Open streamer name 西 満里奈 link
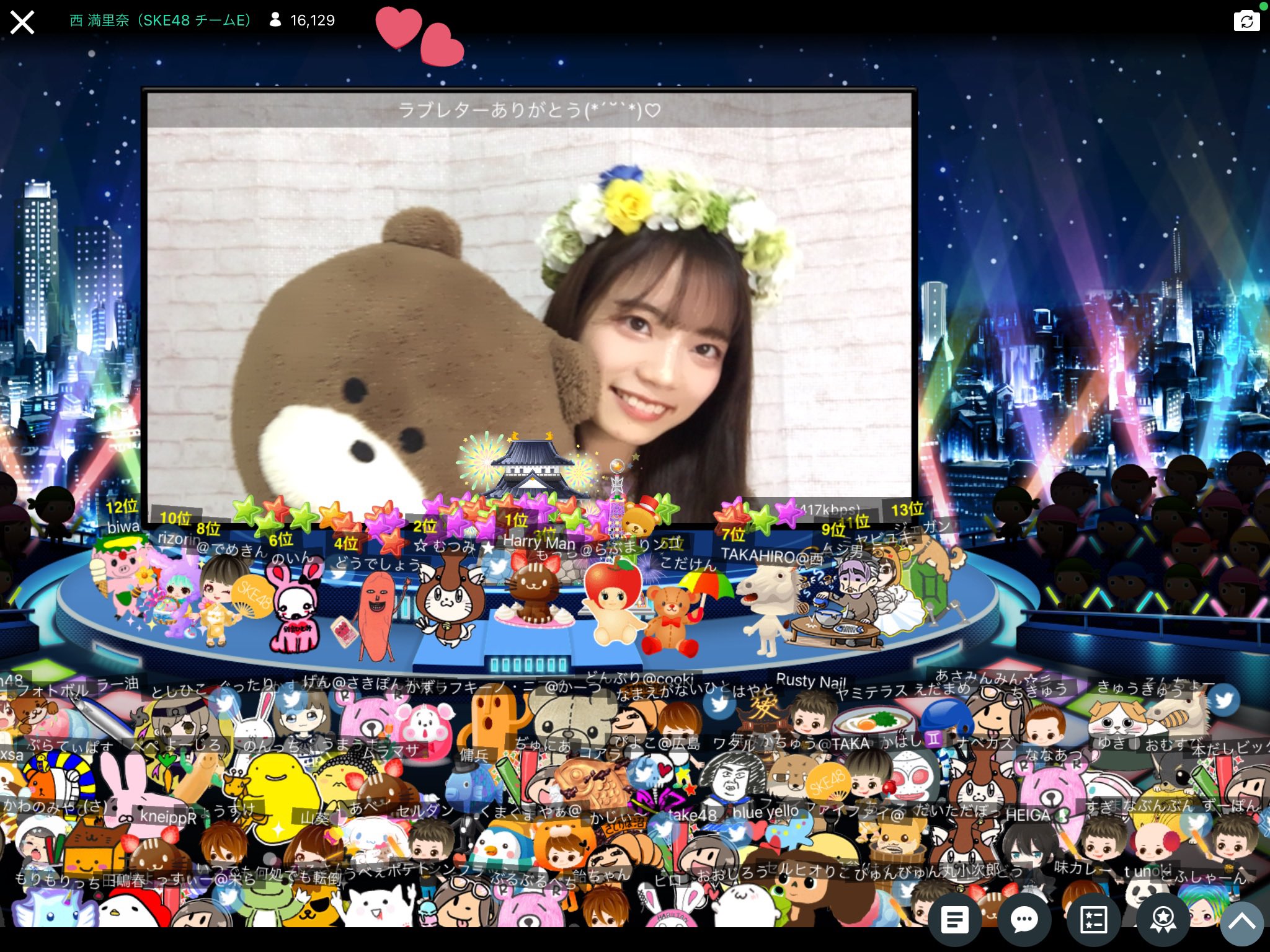The image size is (1270, 952). (160, 20)
